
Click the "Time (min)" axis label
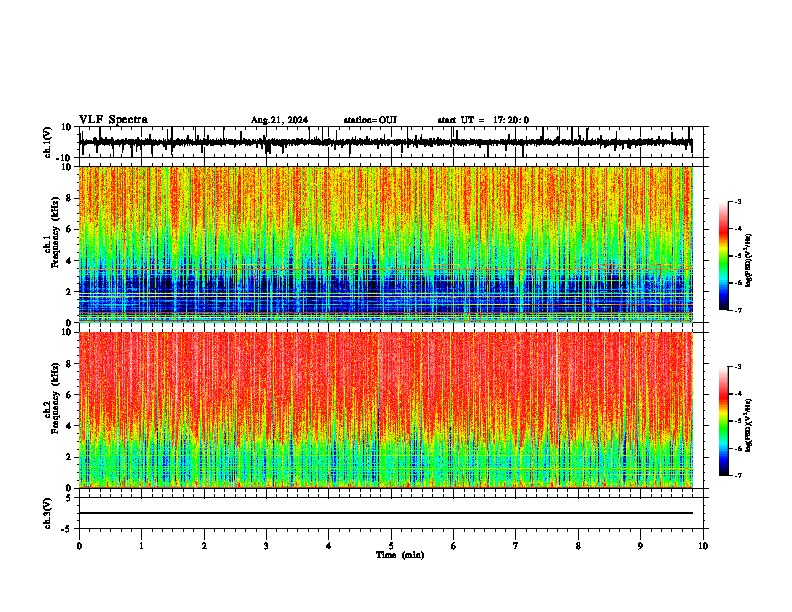point(400,555)
